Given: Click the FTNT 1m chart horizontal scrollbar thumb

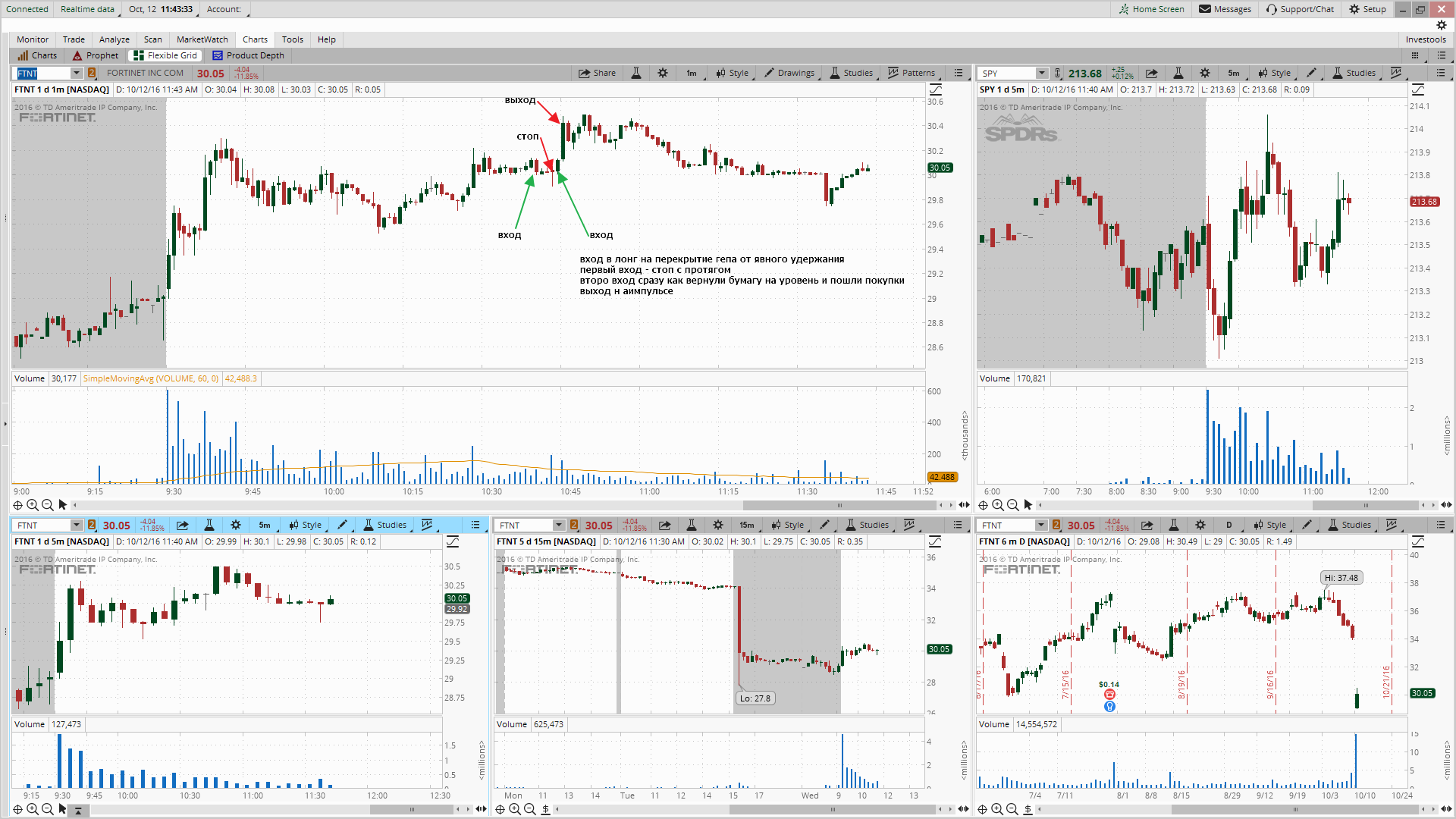Looking at the screenshot, I should [839, 505].
